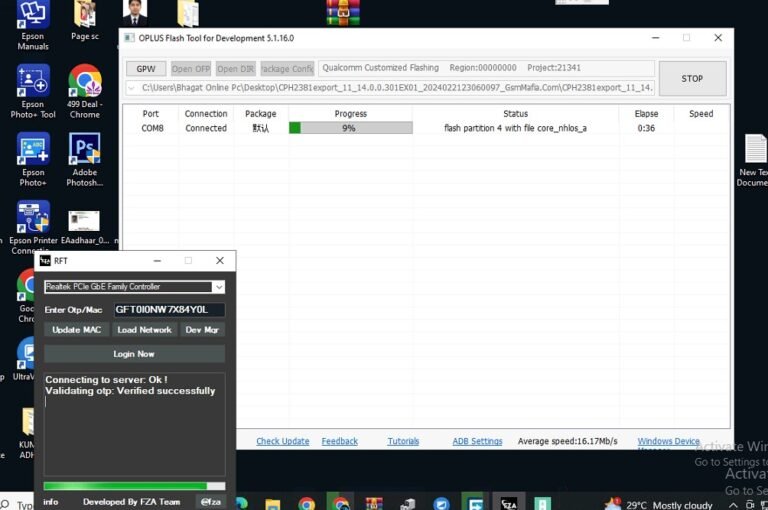Screen dimensions: 768x510
Task: Launch 499 Deal Chrome shortcut
Action: (85, 91)
